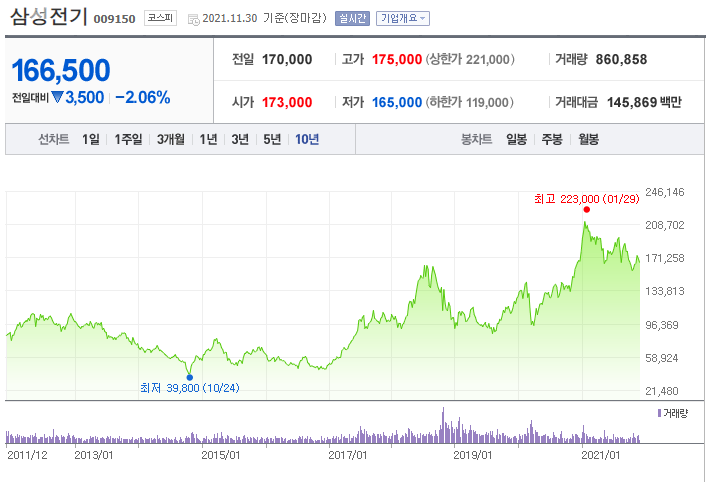Click the 거래량 value 860,858

pos(621,59)
